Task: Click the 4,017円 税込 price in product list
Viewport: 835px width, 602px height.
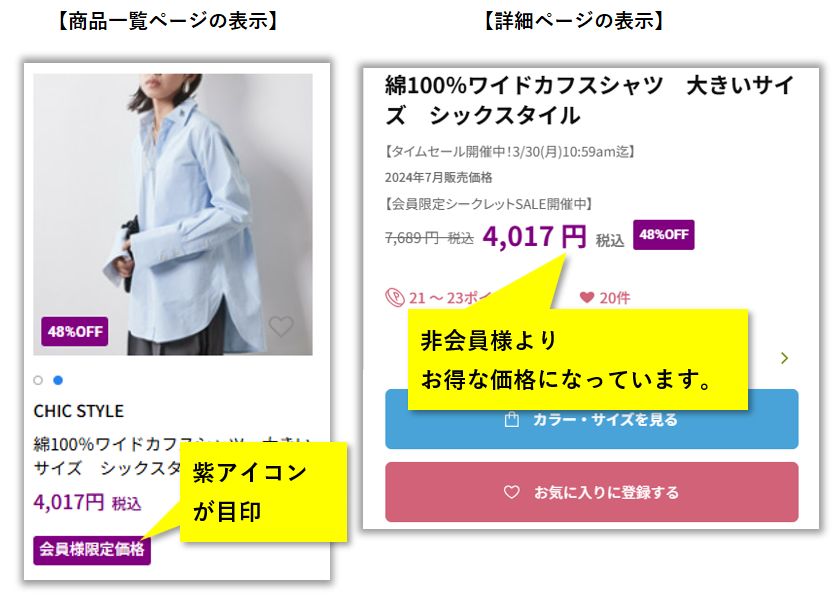Action: pos(87,502)
